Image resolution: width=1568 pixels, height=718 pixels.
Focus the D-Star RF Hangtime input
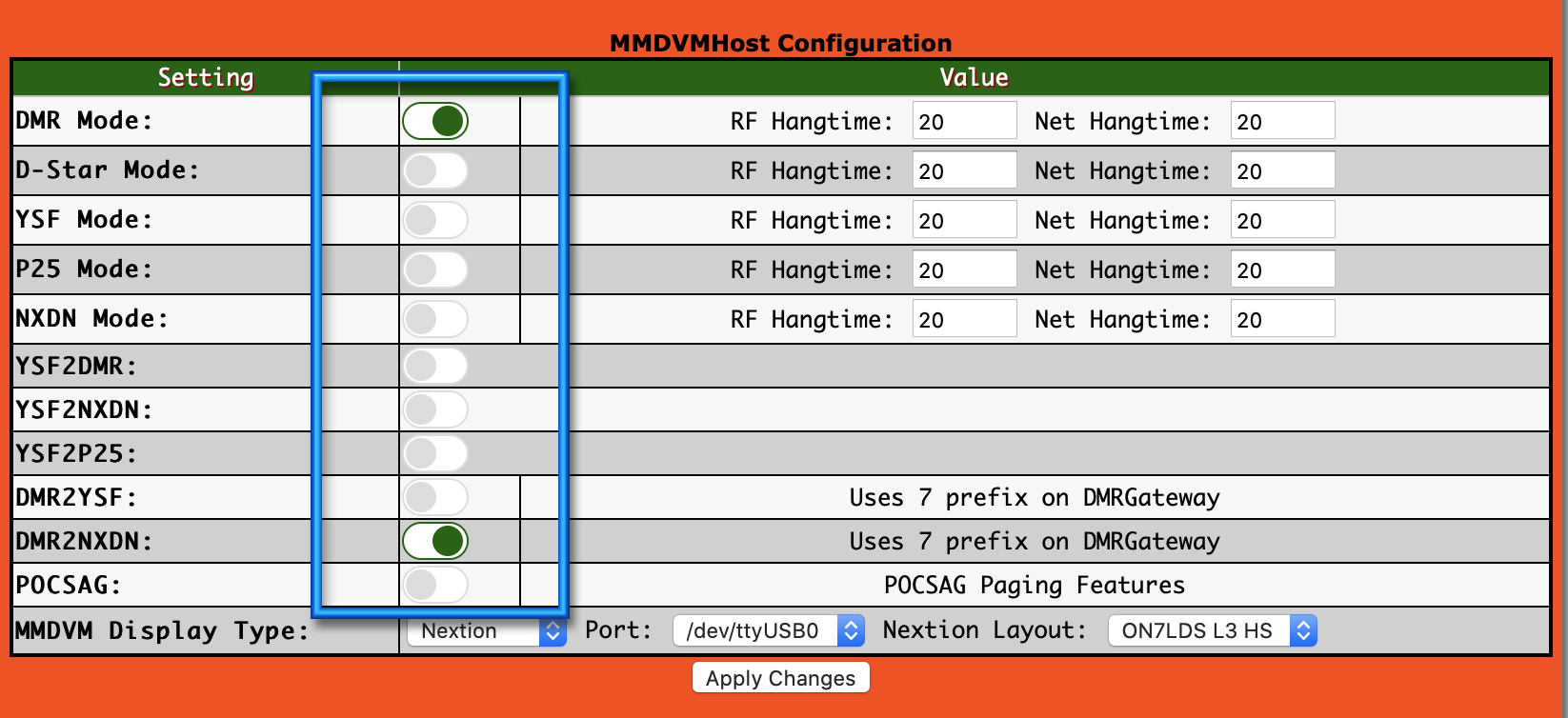point(964,170)
